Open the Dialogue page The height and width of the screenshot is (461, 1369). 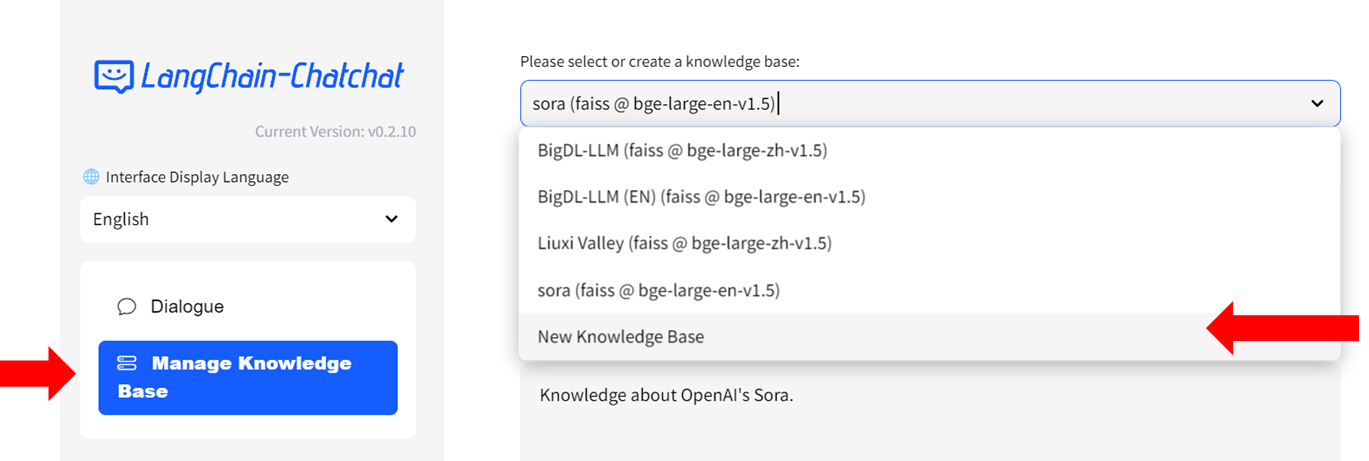click(186, 306)
